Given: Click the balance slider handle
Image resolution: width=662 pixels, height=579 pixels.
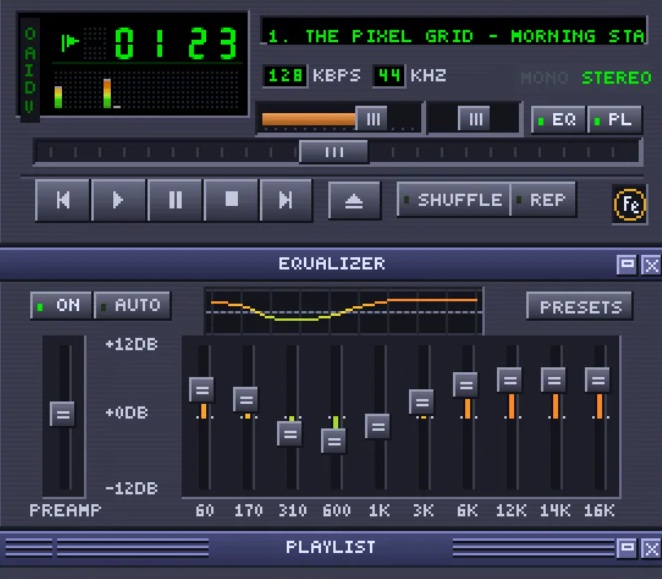Looking at the screenshot, I should [x=474, y=119].
